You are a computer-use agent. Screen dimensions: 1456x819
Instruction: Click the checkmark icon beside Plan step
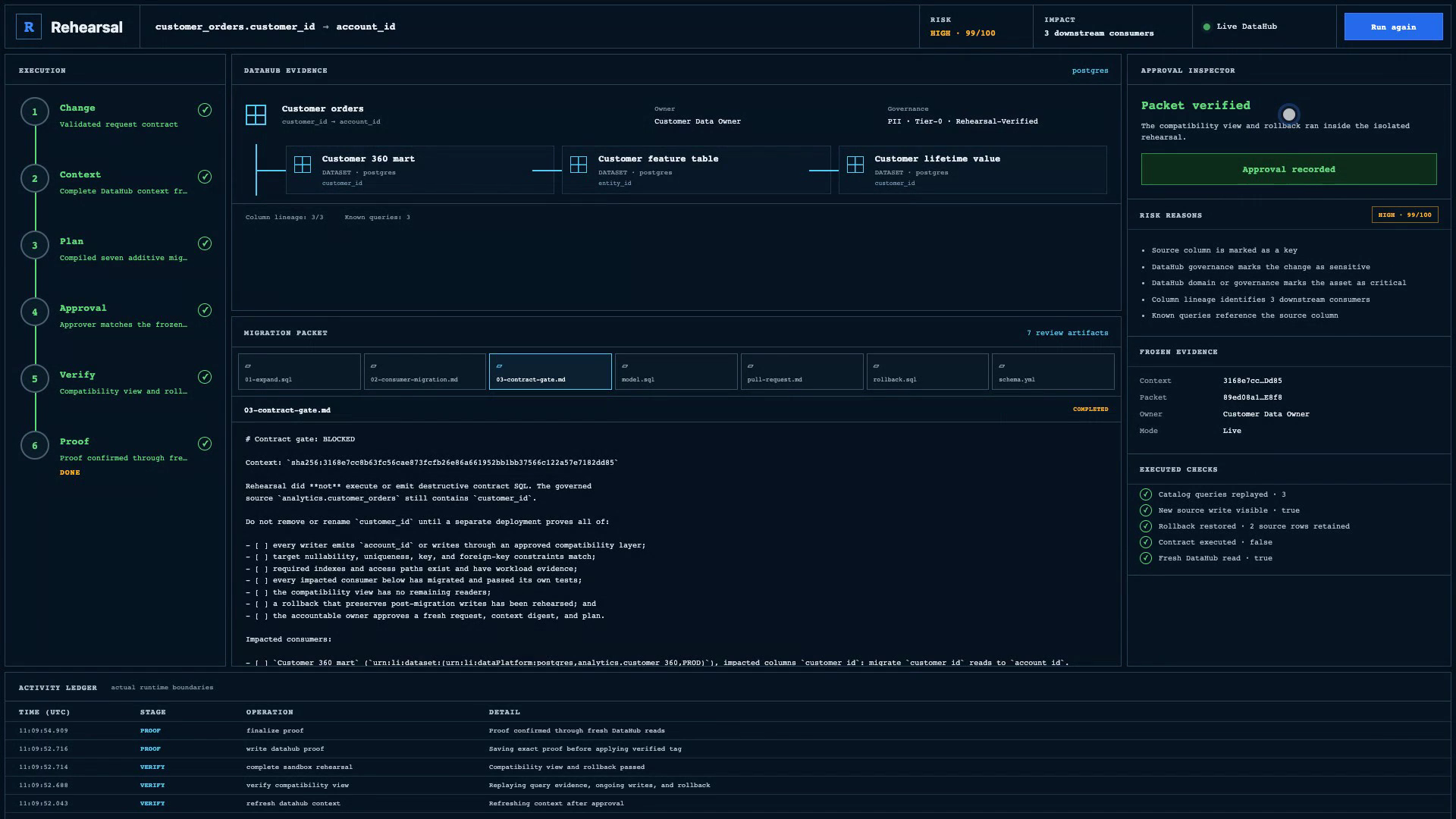pos(205,243)
